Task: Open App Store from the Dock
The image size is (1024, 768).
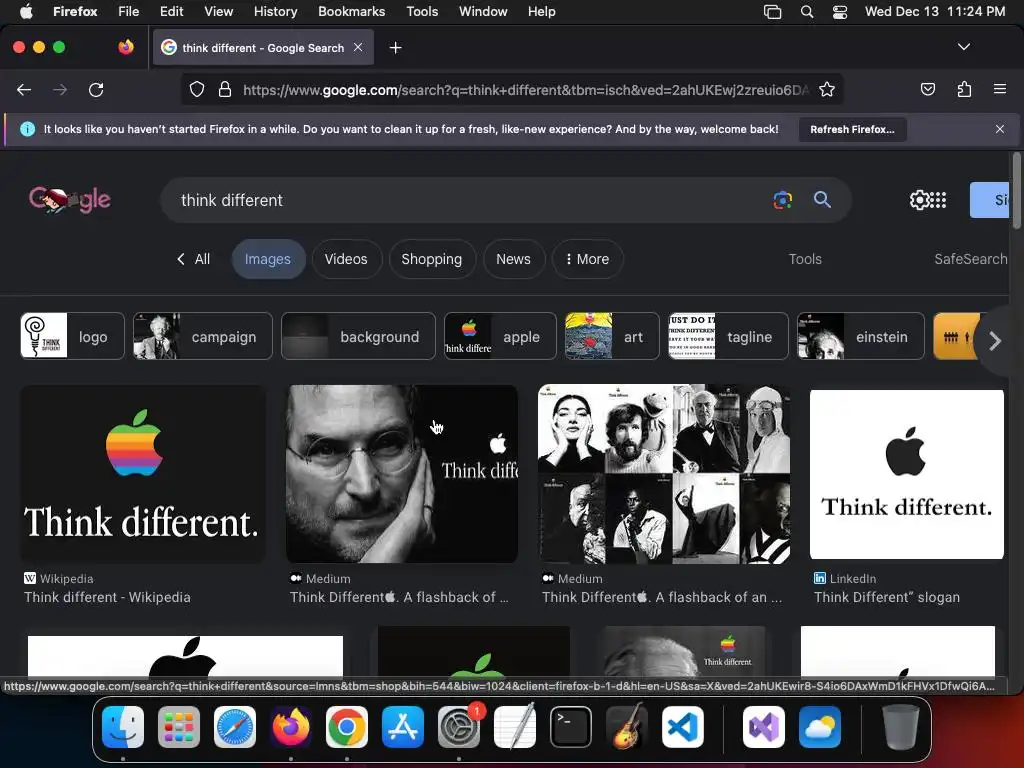Action: click(403, 727)
